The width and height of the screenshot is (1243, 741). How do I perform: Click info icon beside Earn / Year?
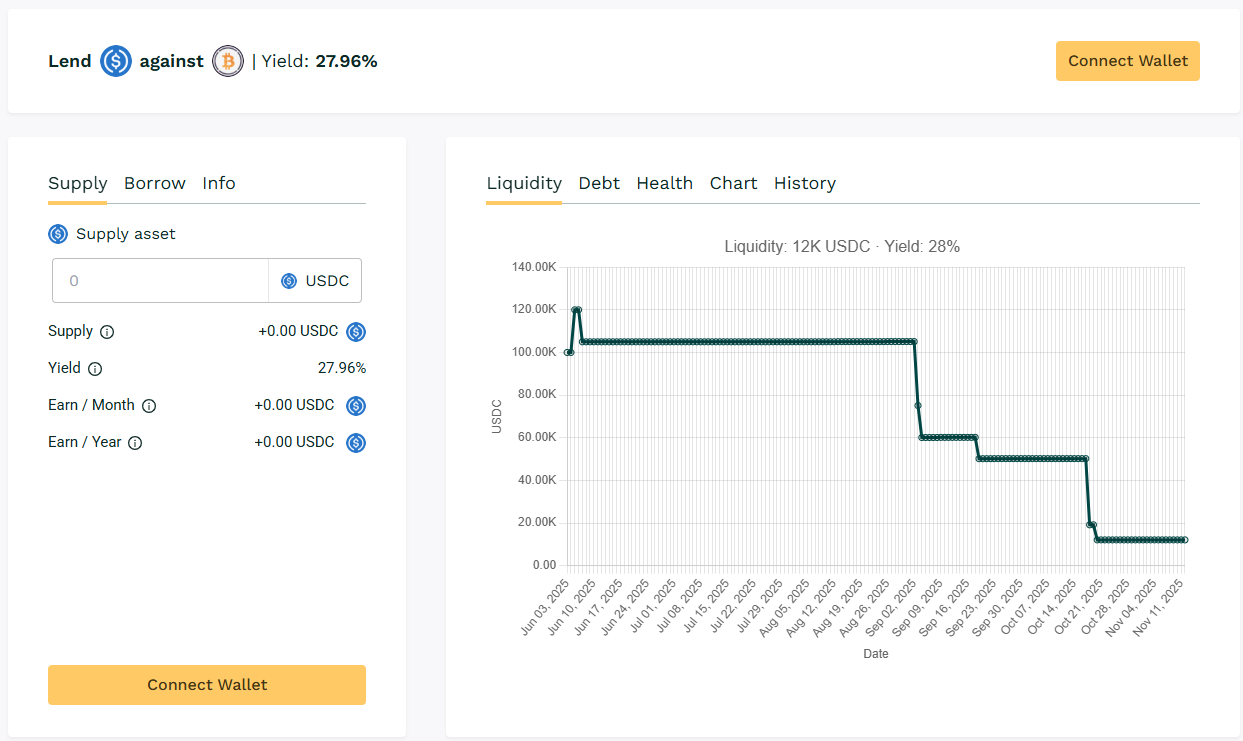pos(135,443)
